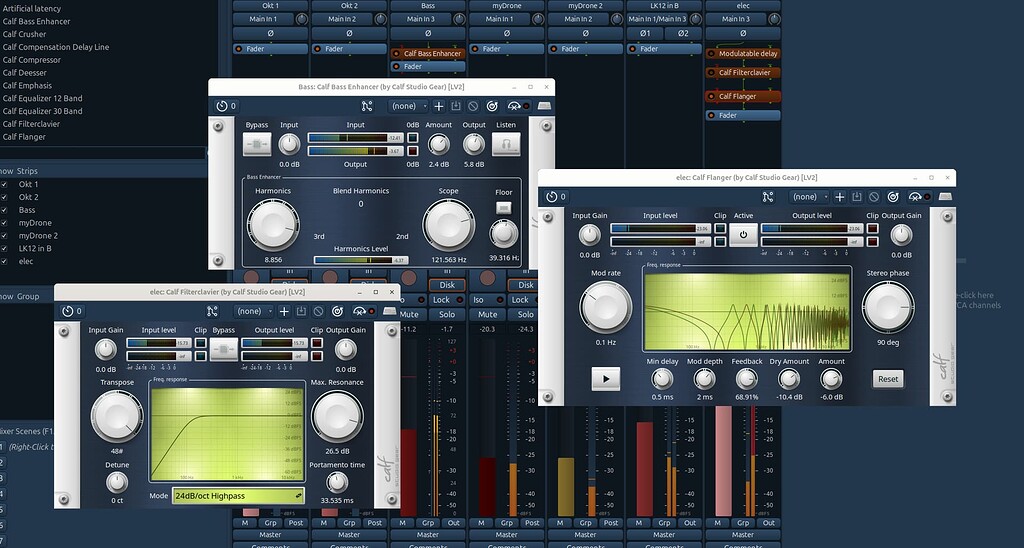This screenshot has height=548, width=1024.
Task: Delete preset icon in Bass Enhancer toolbar
Action: (473, 106)
